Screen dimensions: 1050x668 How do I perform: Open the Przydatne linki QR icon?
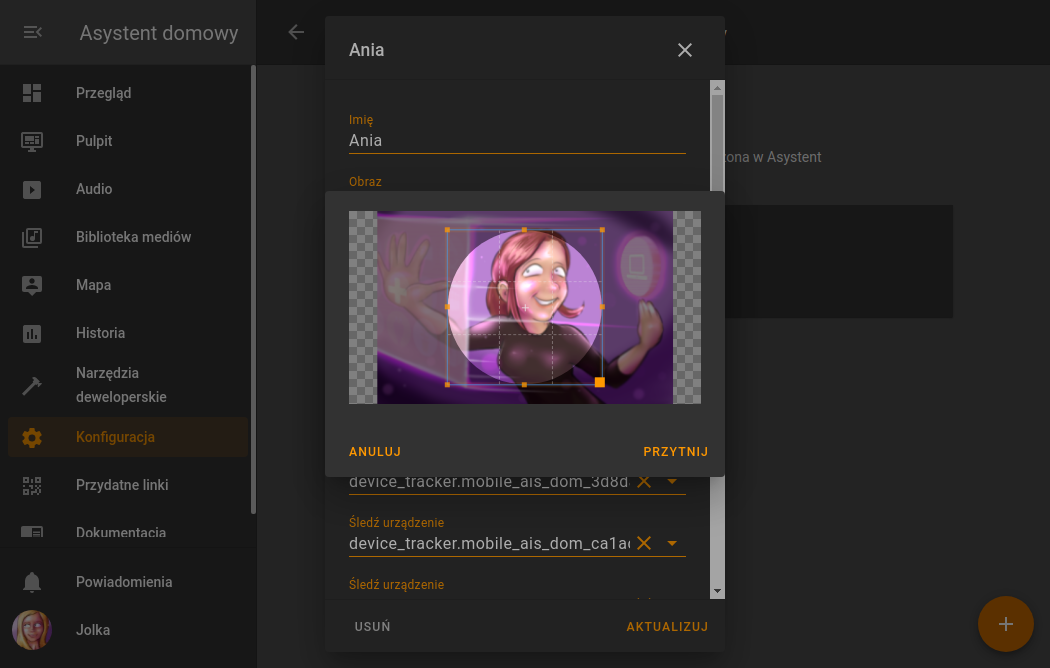point(31,485)
